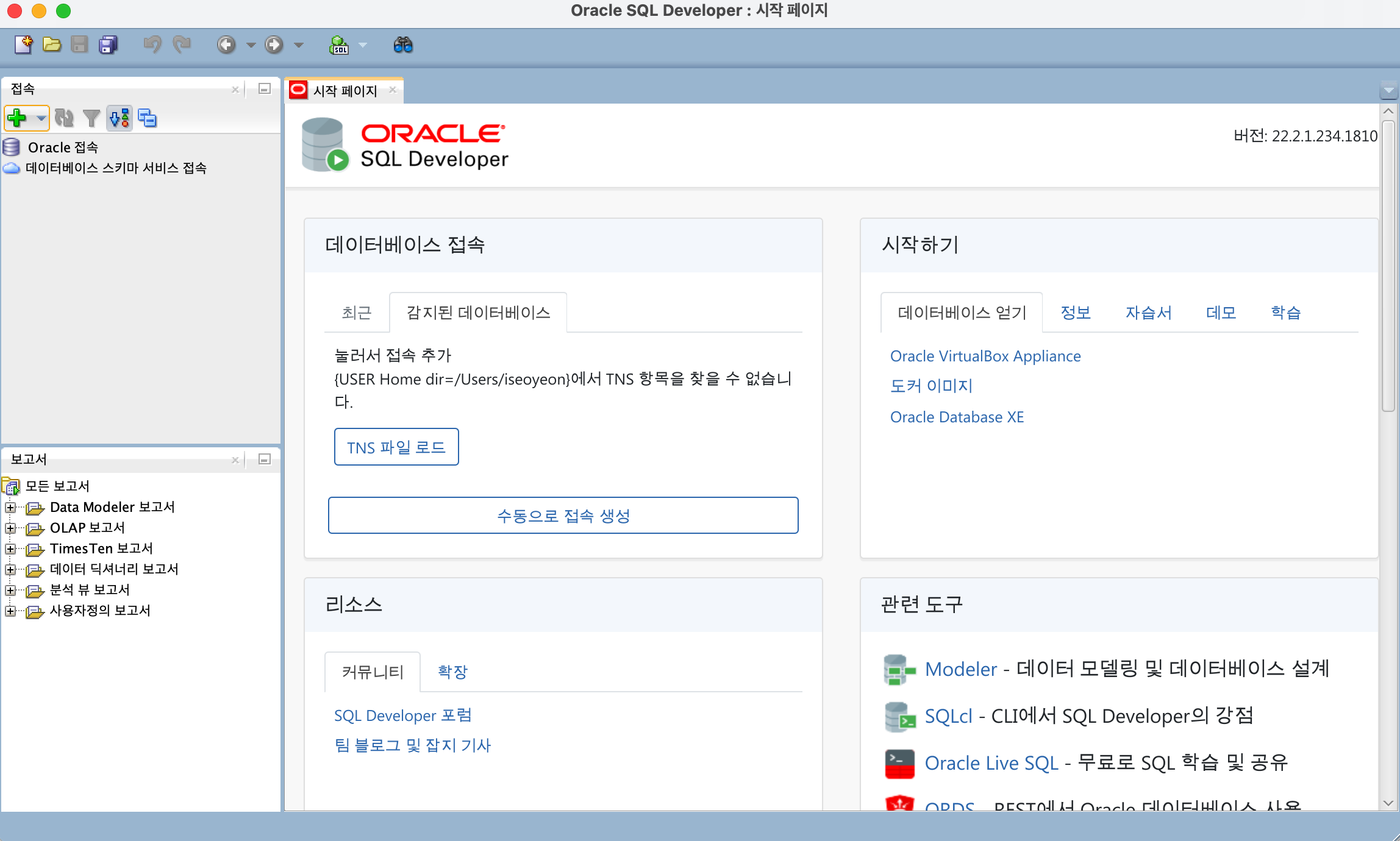The image size is (1400, 841).
Task: Click the Save All toolbar icon
Action: 109,44
